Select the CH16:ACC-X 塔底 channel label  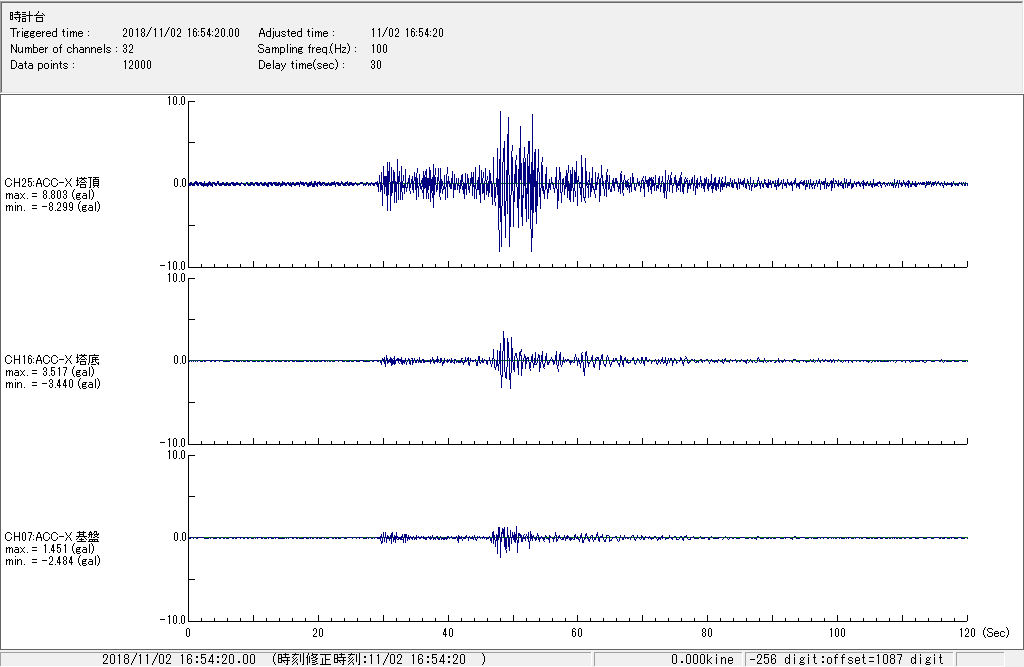pyautogui.click(x=52, y=360)
